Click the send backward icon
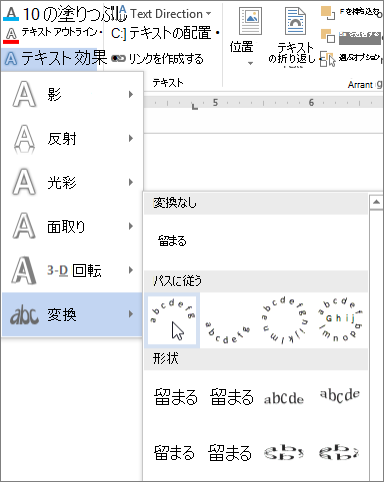Image resolution: width=384 pixels, height=482 pixels. (x=328, y=36)
